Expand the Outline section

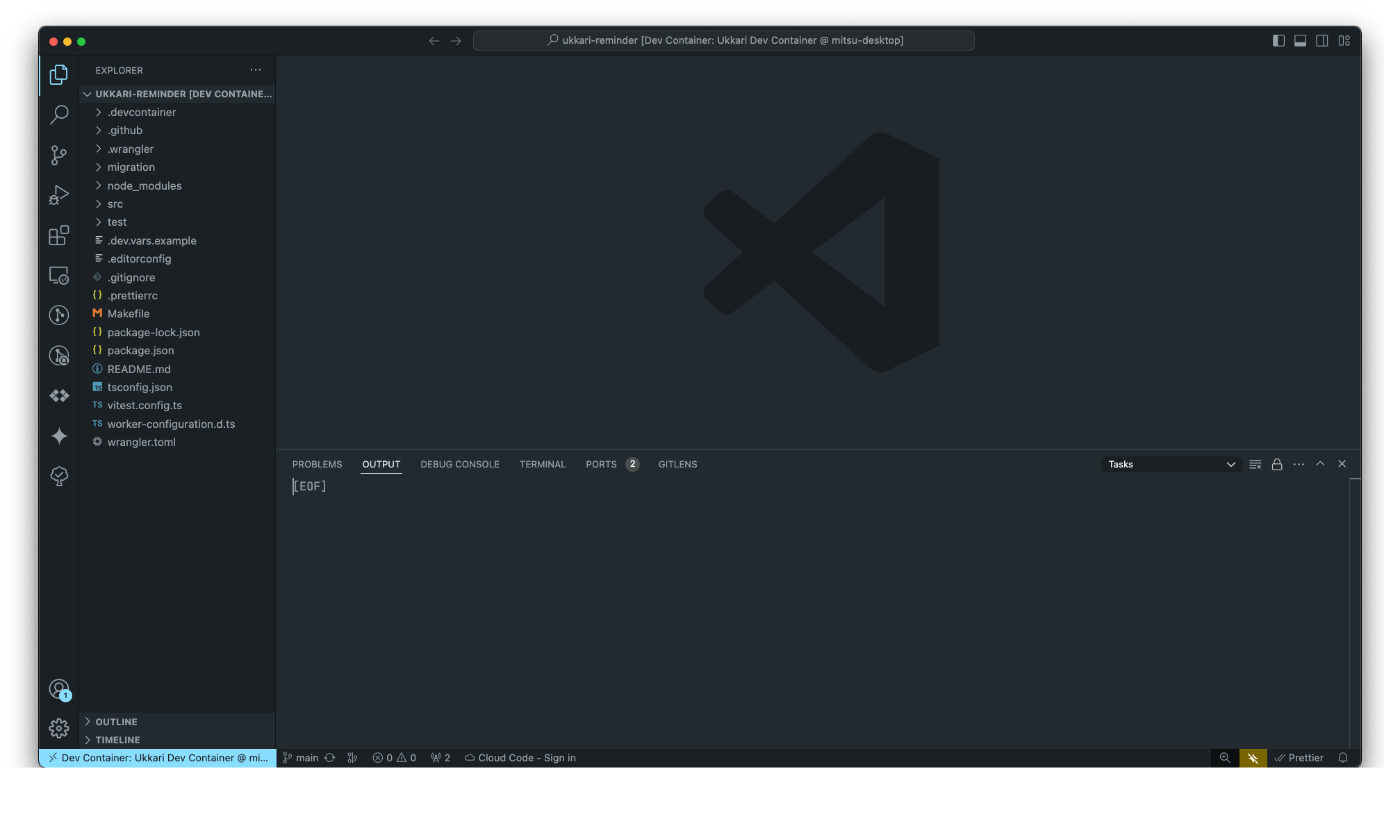177,722
